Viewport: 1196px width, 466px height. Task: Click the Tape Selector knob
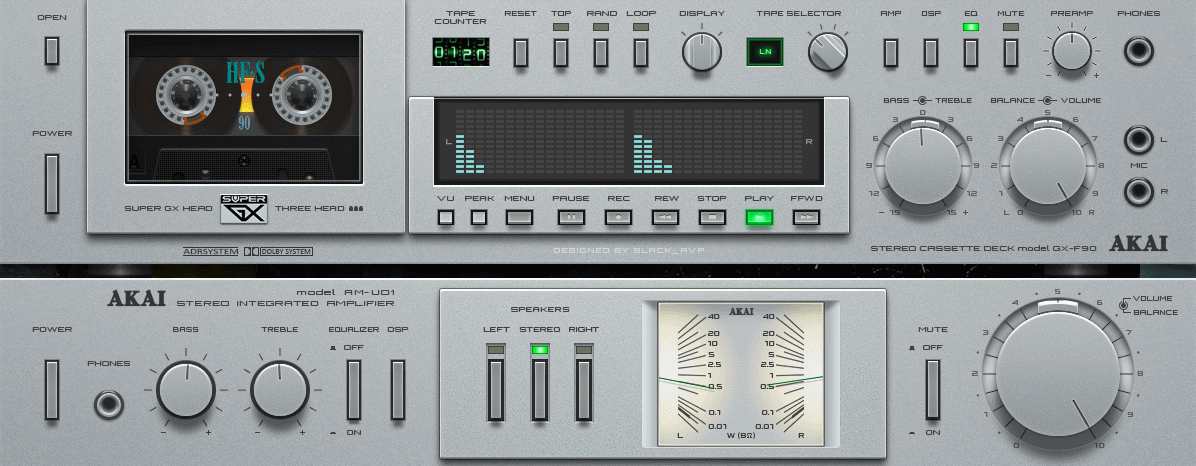[827, 51]
